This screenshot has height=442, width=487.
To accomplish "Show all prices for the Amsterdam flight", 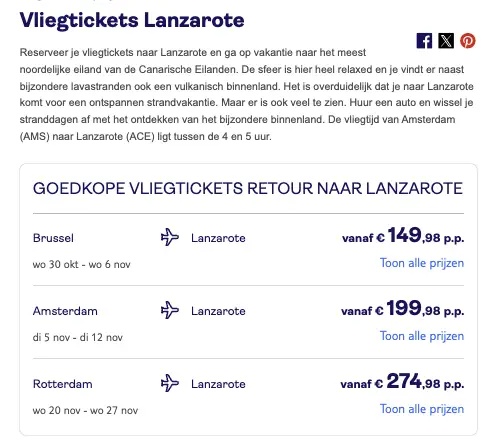I will [422, 336].
